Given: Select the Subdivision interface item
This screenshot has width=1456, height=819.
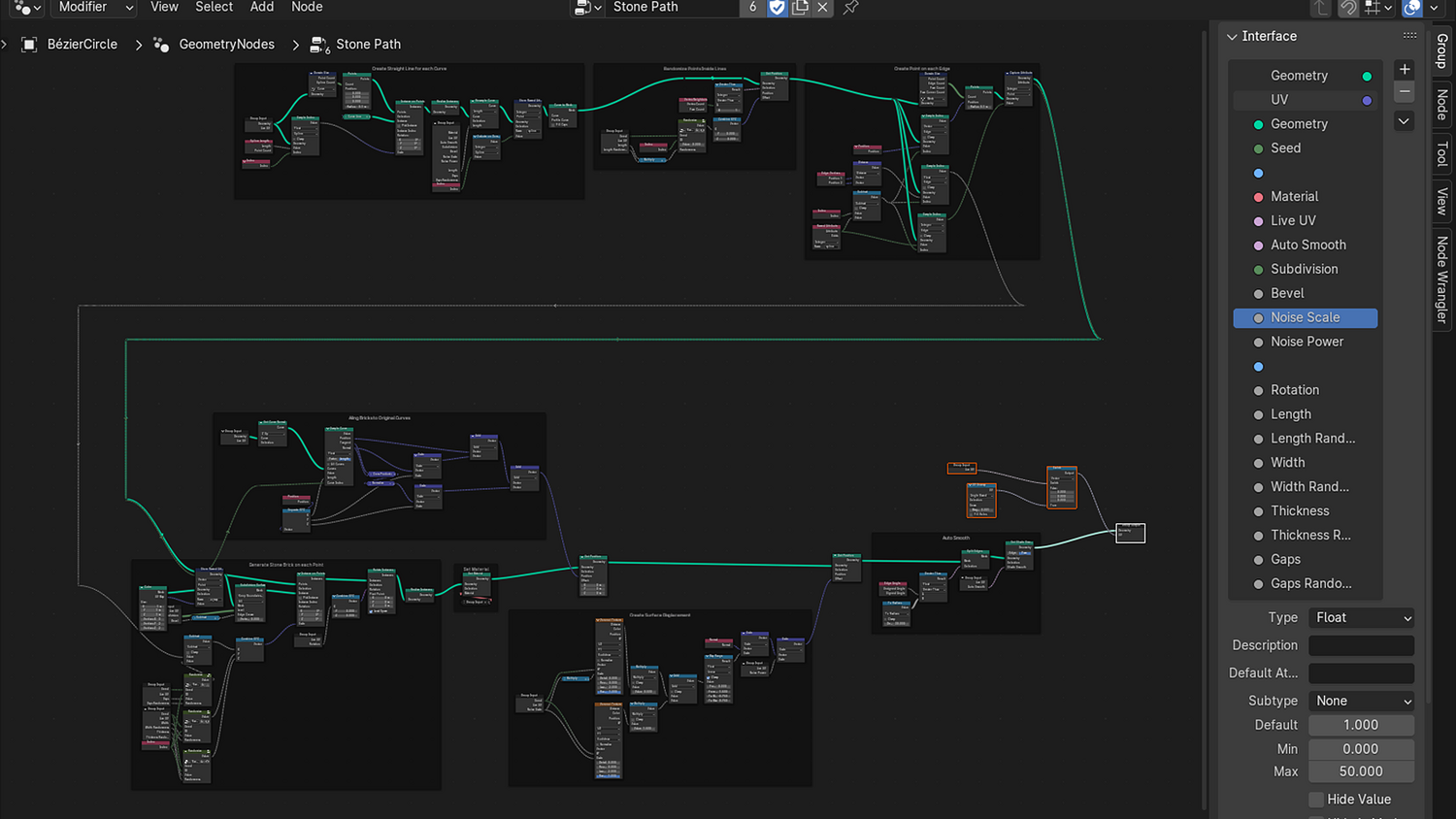Looking at the screenshot, I should click(x=1306, y=270).
